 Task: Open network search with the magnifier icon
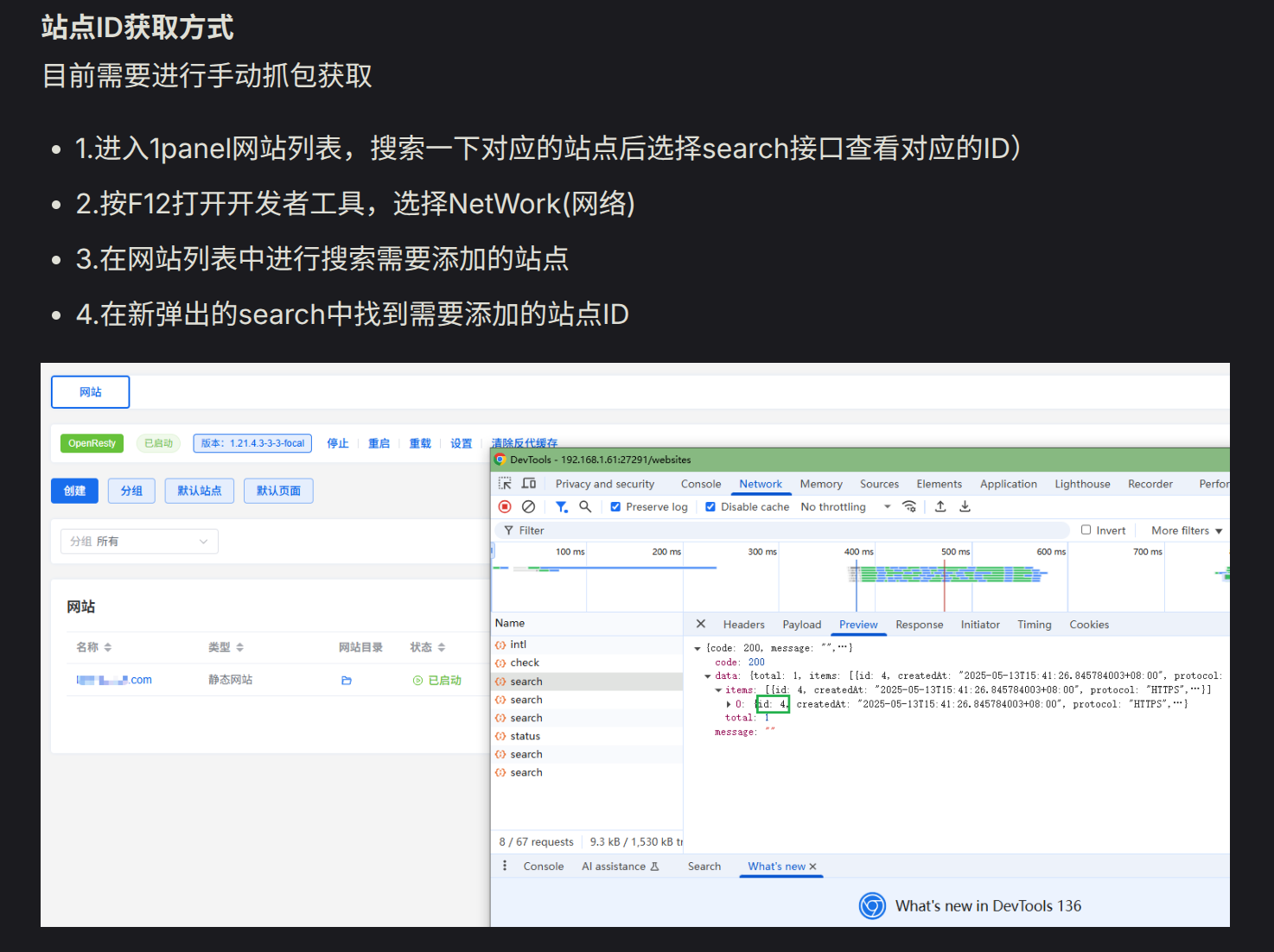point(585,507)
